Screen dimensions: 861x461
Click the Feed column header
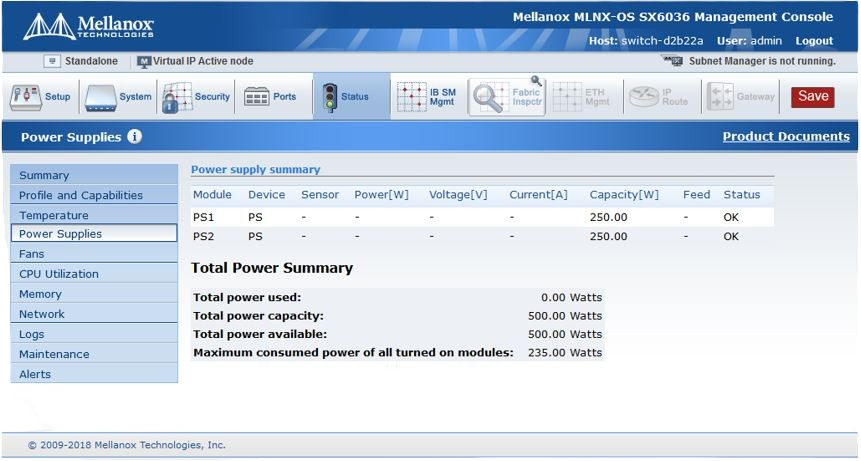tap(696, 195)
